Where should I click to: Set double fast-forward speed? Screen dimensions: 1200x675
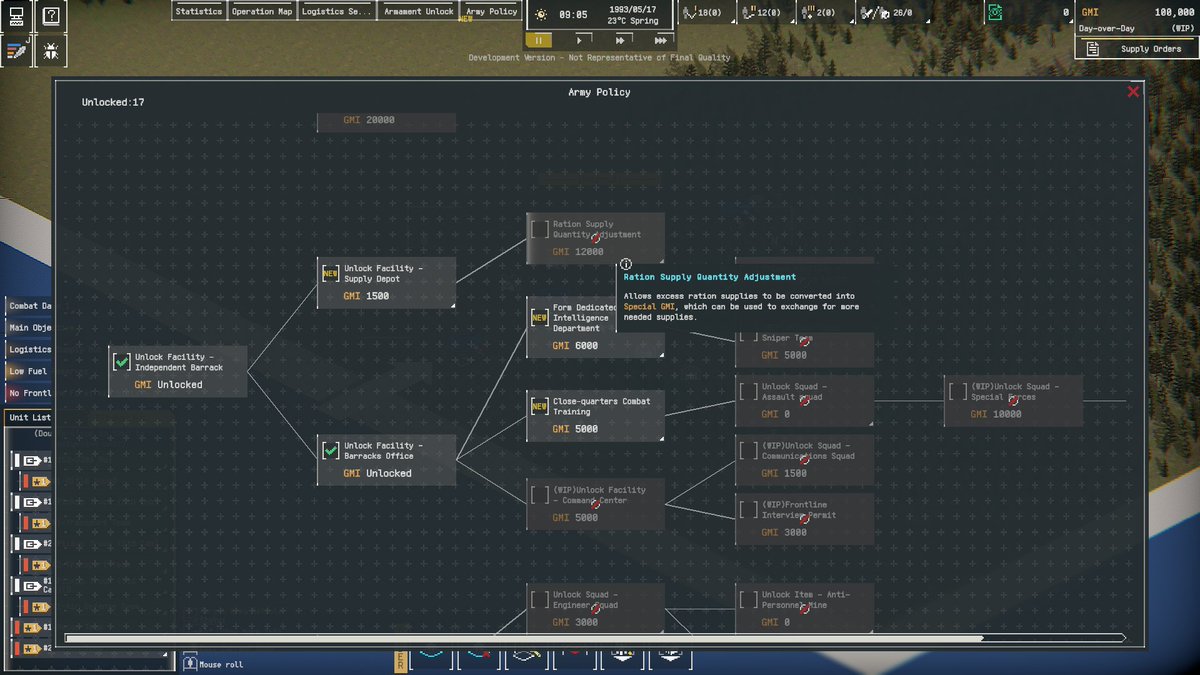click(x=620, y=41)
